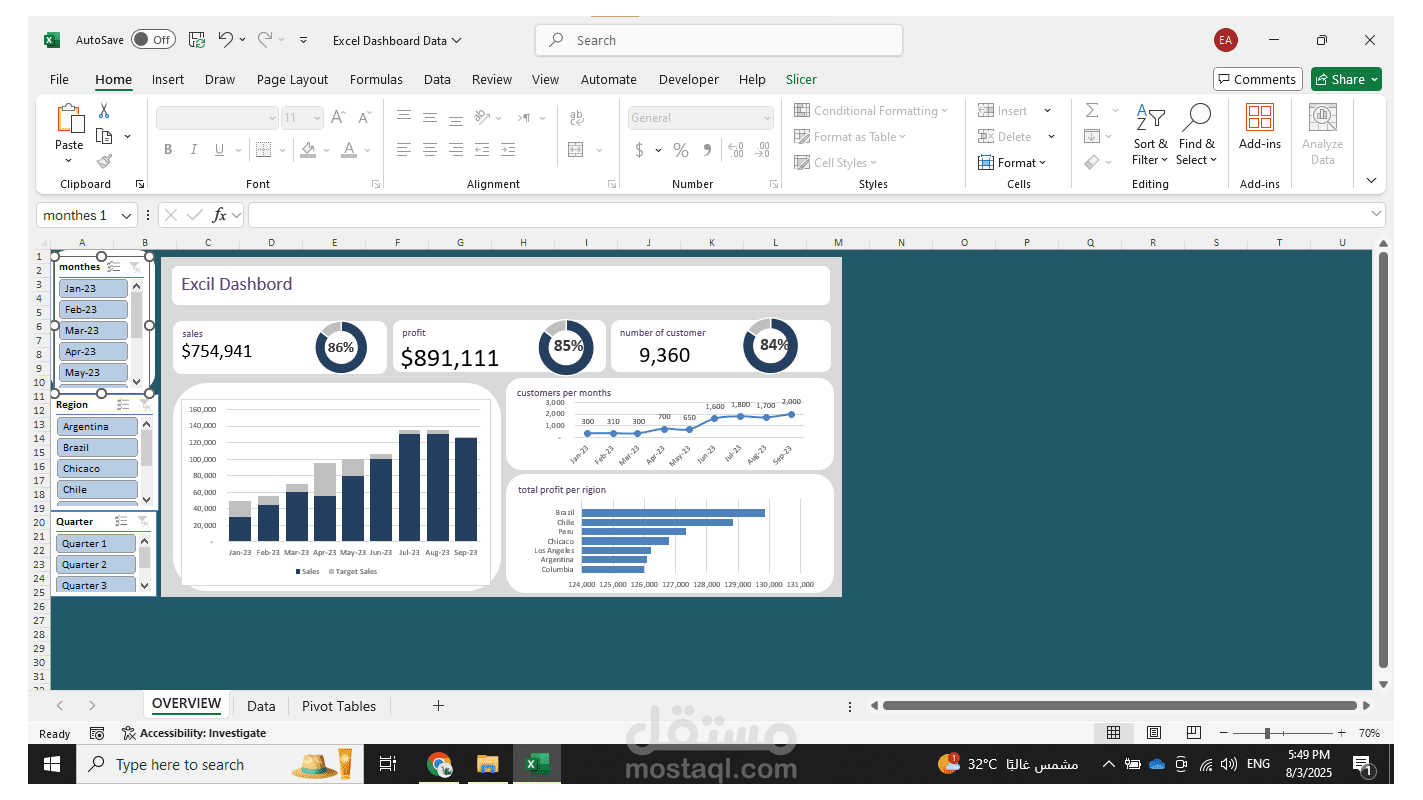1423x800 pixels.
Task: Expand the formula bar chevron
Action: tap(1376, 214)
